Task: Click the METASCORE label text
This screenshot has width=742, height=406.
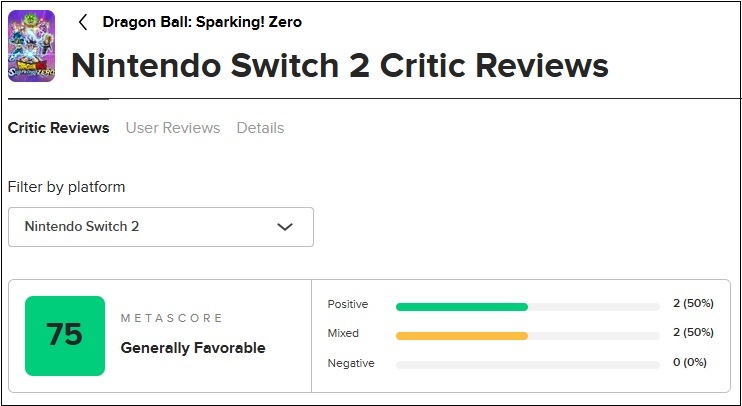Action: click(x=171, y=318)
